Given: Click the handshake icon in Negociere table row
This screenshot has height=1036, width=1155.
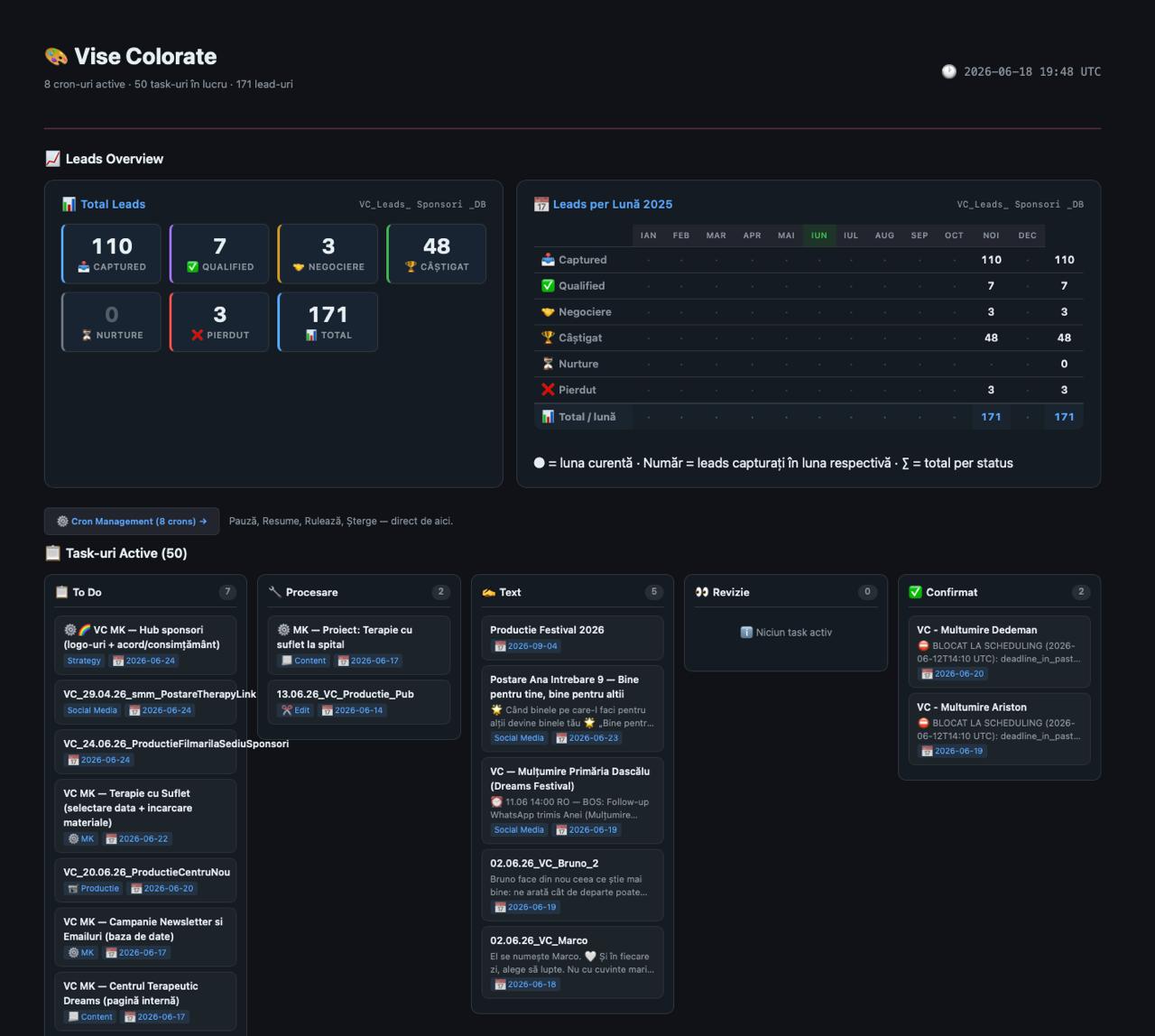Looking at the screenshot, I should tap(548, 311).
